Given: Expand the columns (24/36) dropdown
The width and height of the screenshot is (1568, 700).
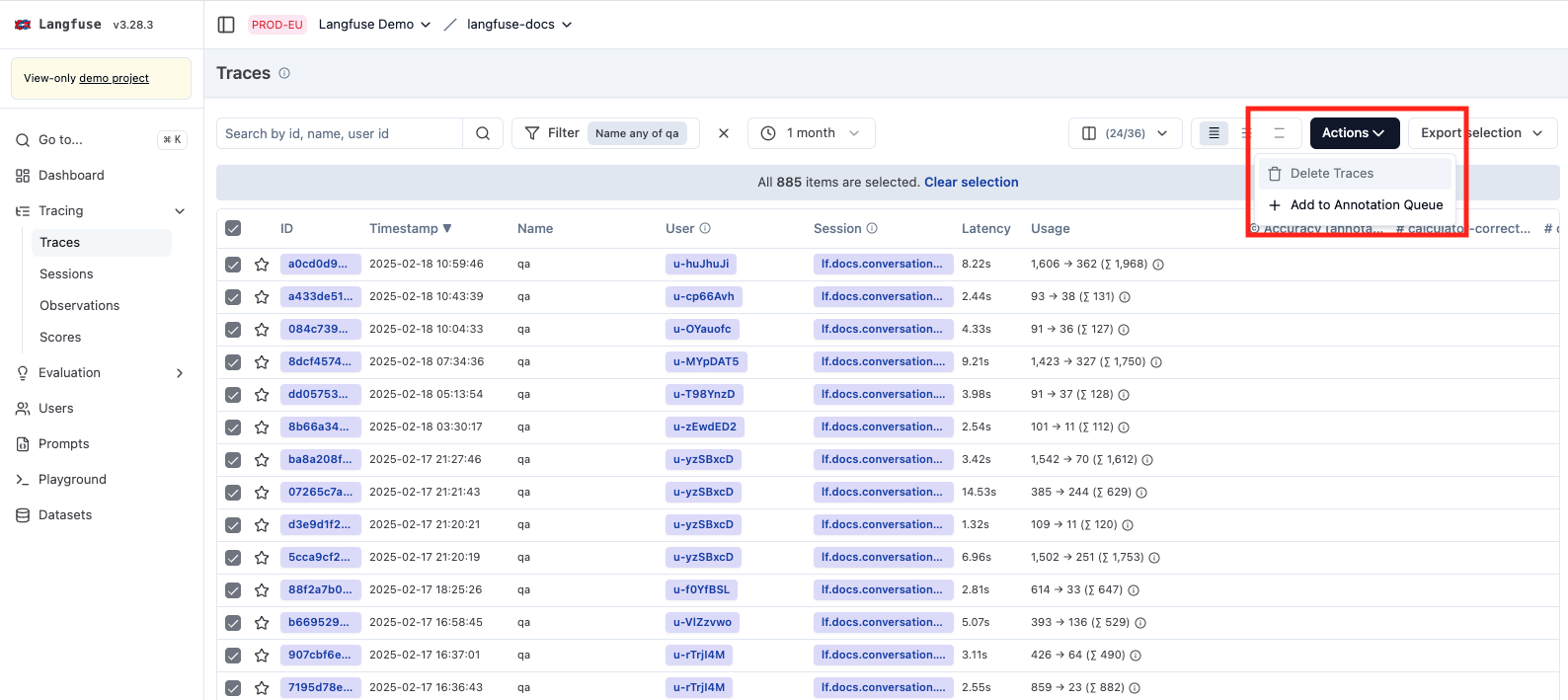Looking at the screenshot, I should 1125,133.
